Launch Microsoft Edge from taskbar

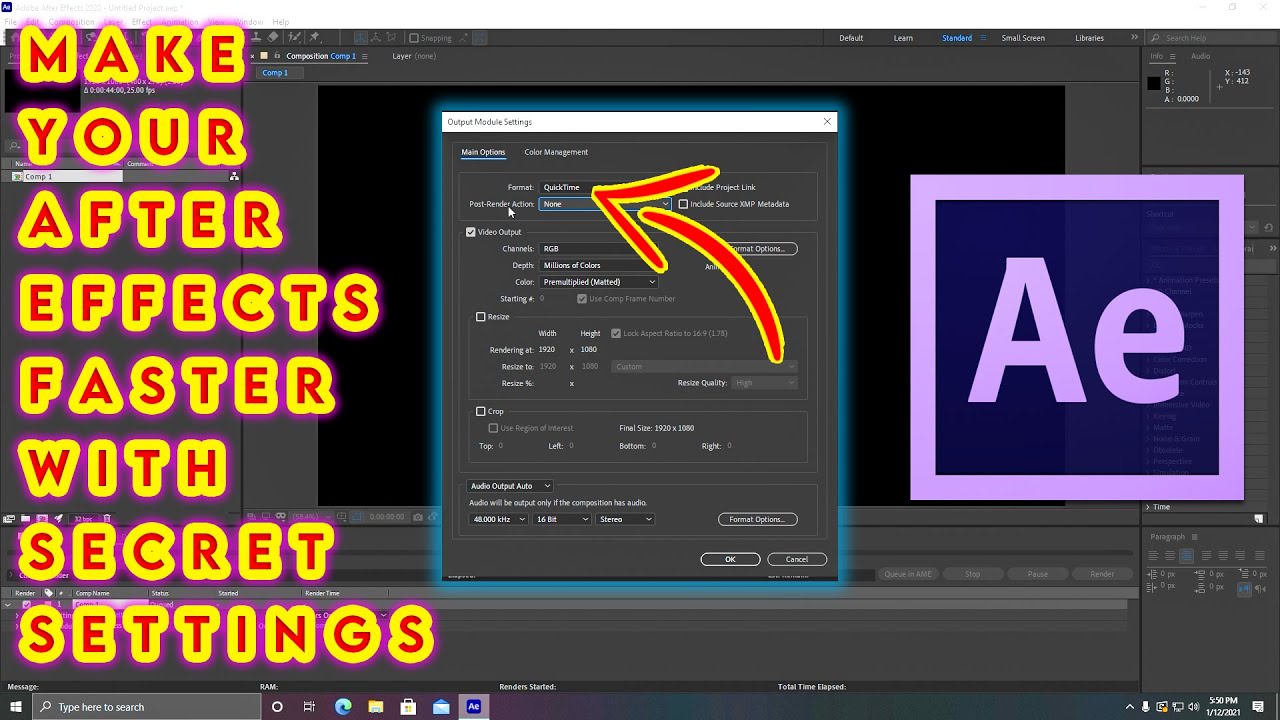tap(342, 707)
